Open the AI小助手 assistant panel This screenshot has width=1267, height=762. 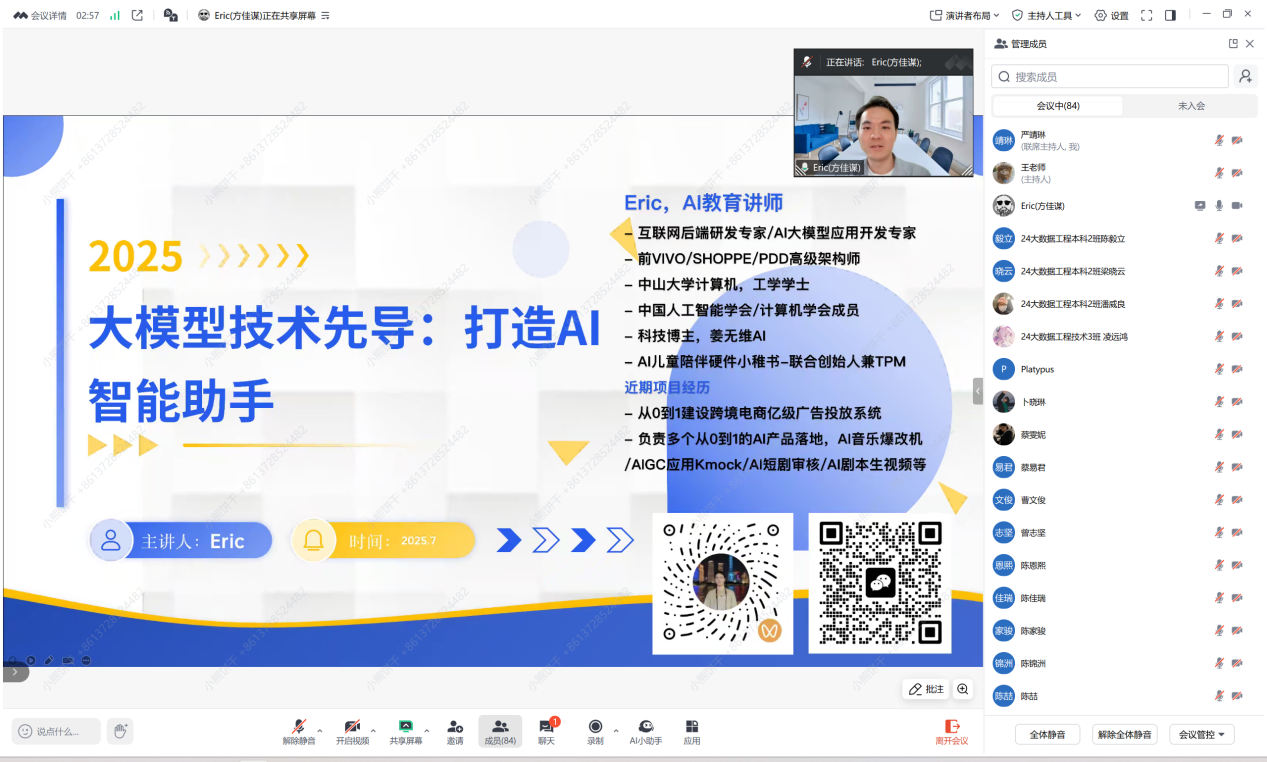(643, 731)
